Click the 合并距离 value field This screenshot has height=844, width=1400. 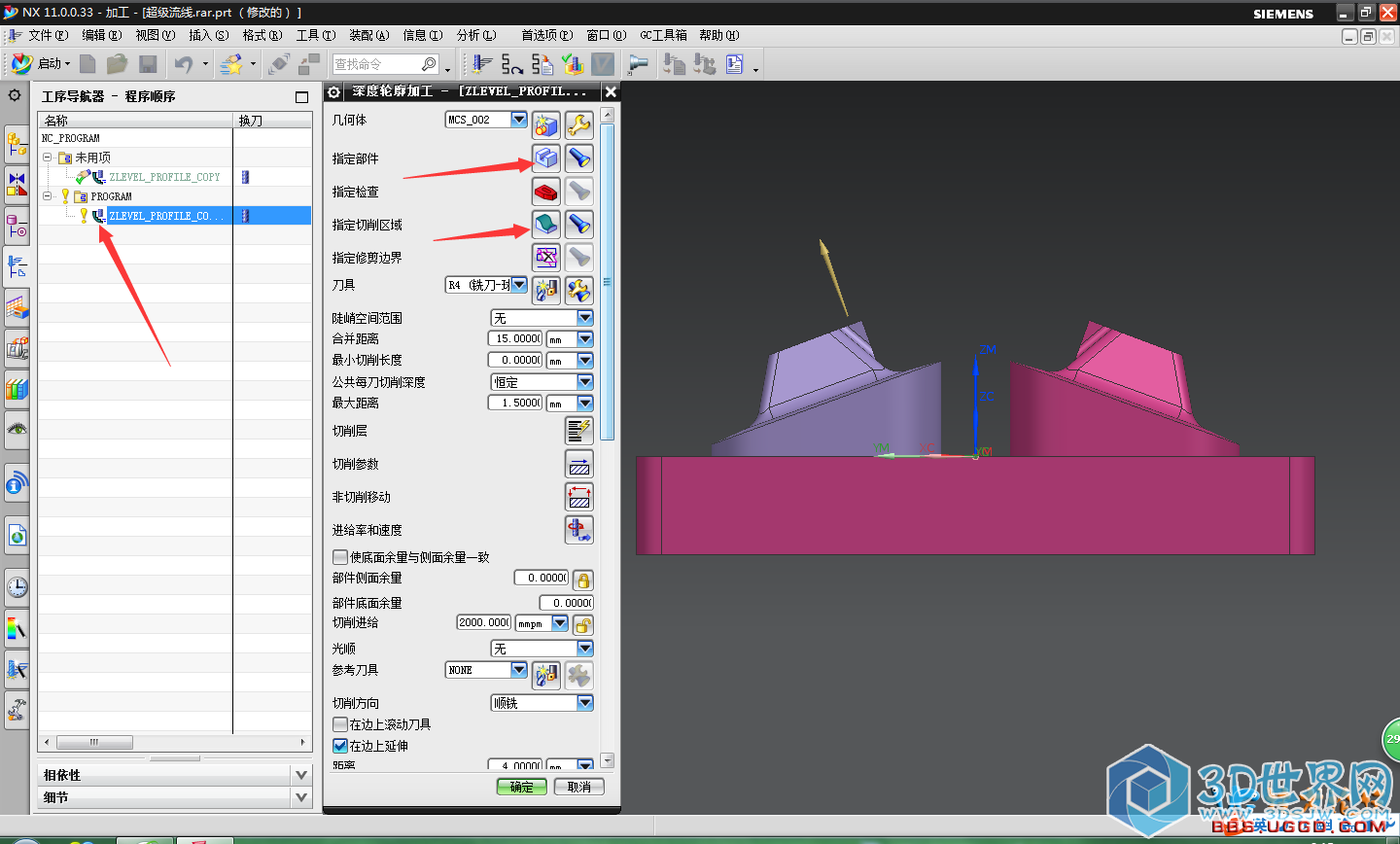pos(514,338)
